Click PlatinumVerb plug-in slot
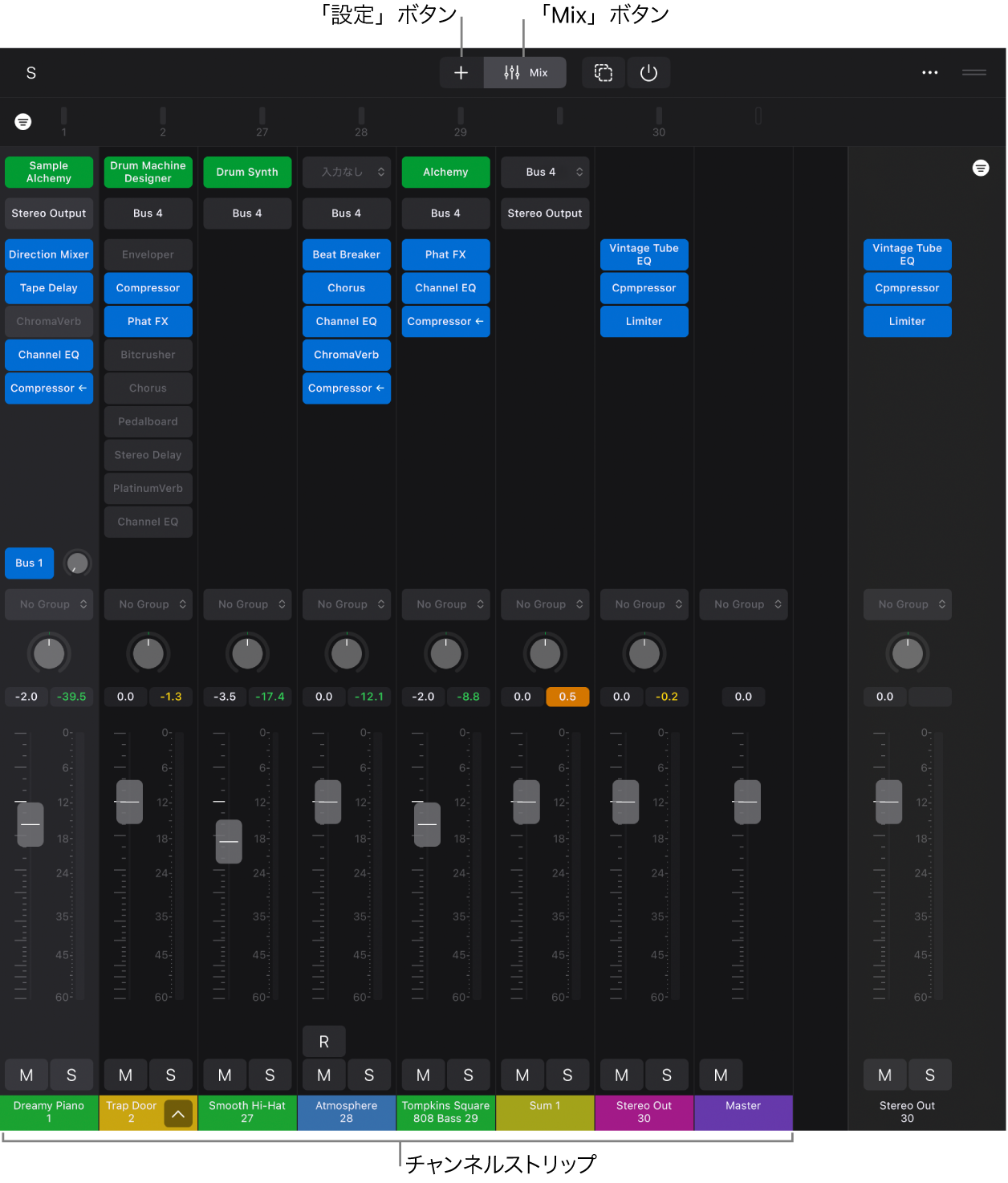The height and width of the screenshot is (1183, 1008). (148, 488)
